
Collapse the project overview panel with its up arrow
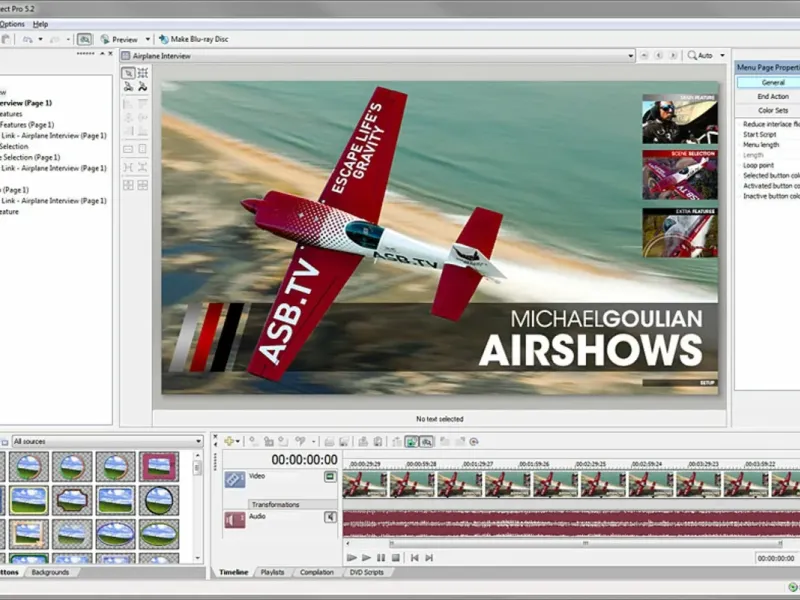click(102, 54)
